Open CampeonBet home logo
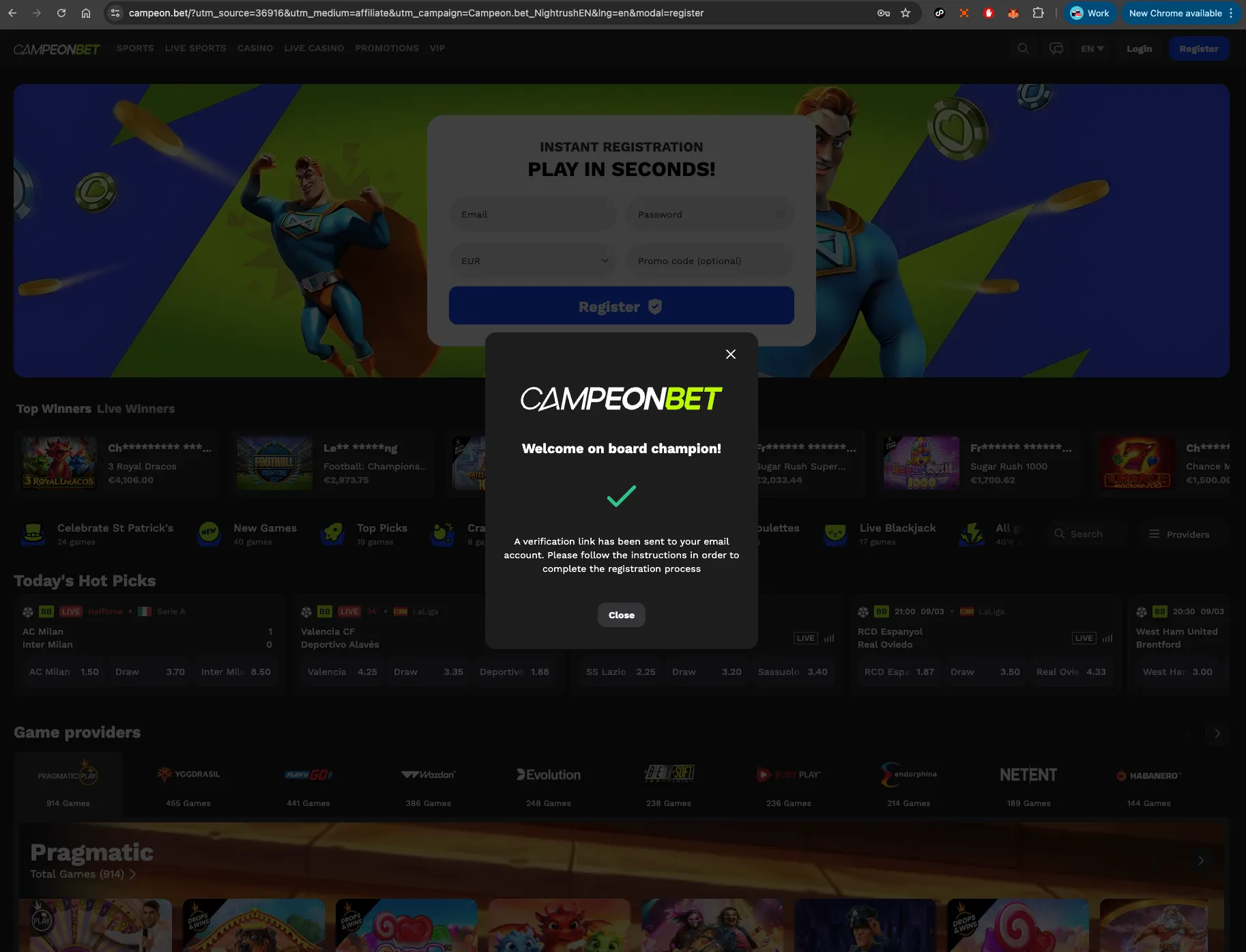The height and width of the screenshot is (952, 1246). [57, 49]
